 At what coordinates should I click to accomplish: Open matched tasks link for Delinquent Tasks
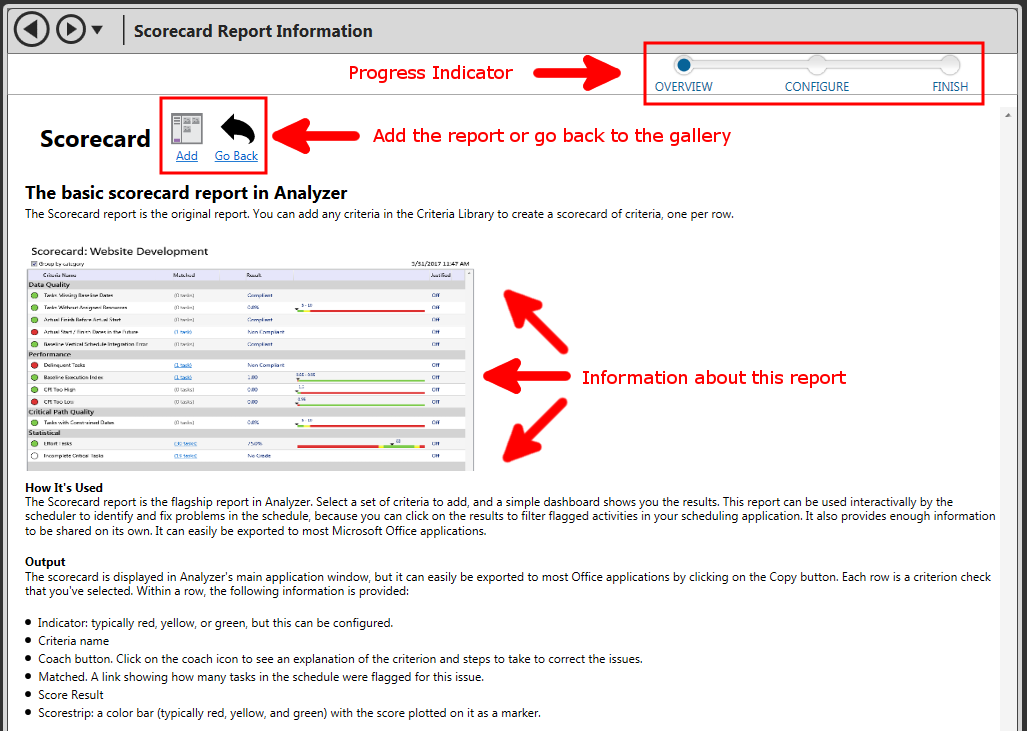pos(184,365)
